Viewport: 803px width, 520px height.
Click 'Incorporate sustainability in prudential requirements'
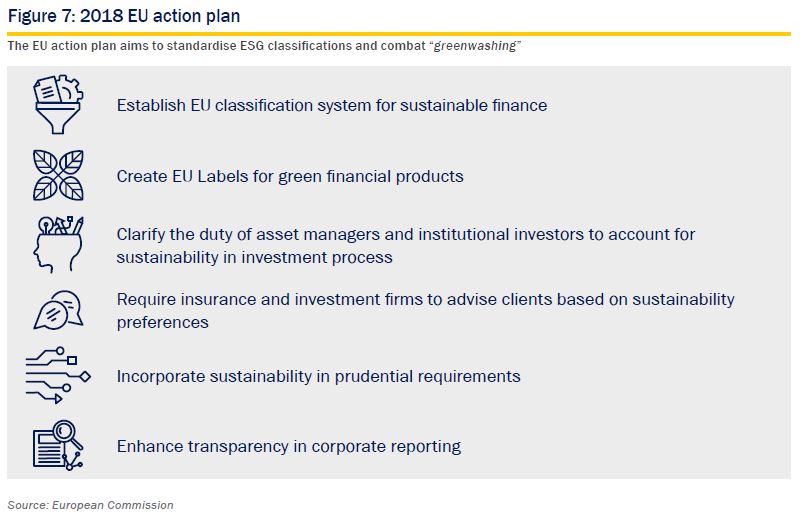tap(319, 376)
